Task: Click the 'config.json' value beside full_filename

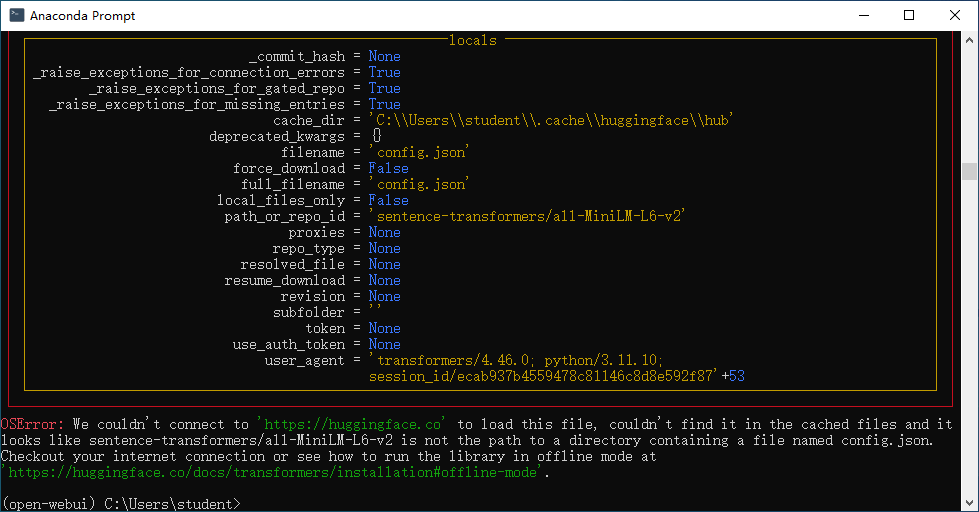Action: pos(420,184)
